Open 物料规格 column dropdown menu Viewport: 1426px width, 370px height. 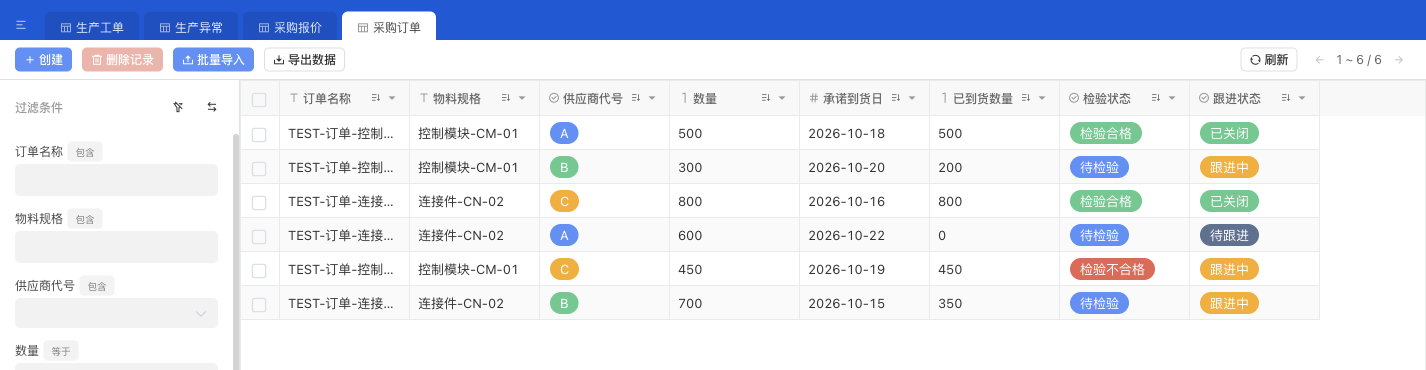[x=522, y=98]
